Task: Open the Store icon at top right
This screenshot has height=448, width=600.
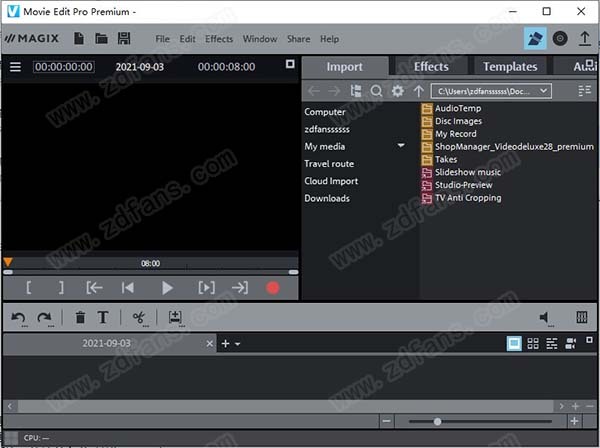Action: click(x=535, y=38)
